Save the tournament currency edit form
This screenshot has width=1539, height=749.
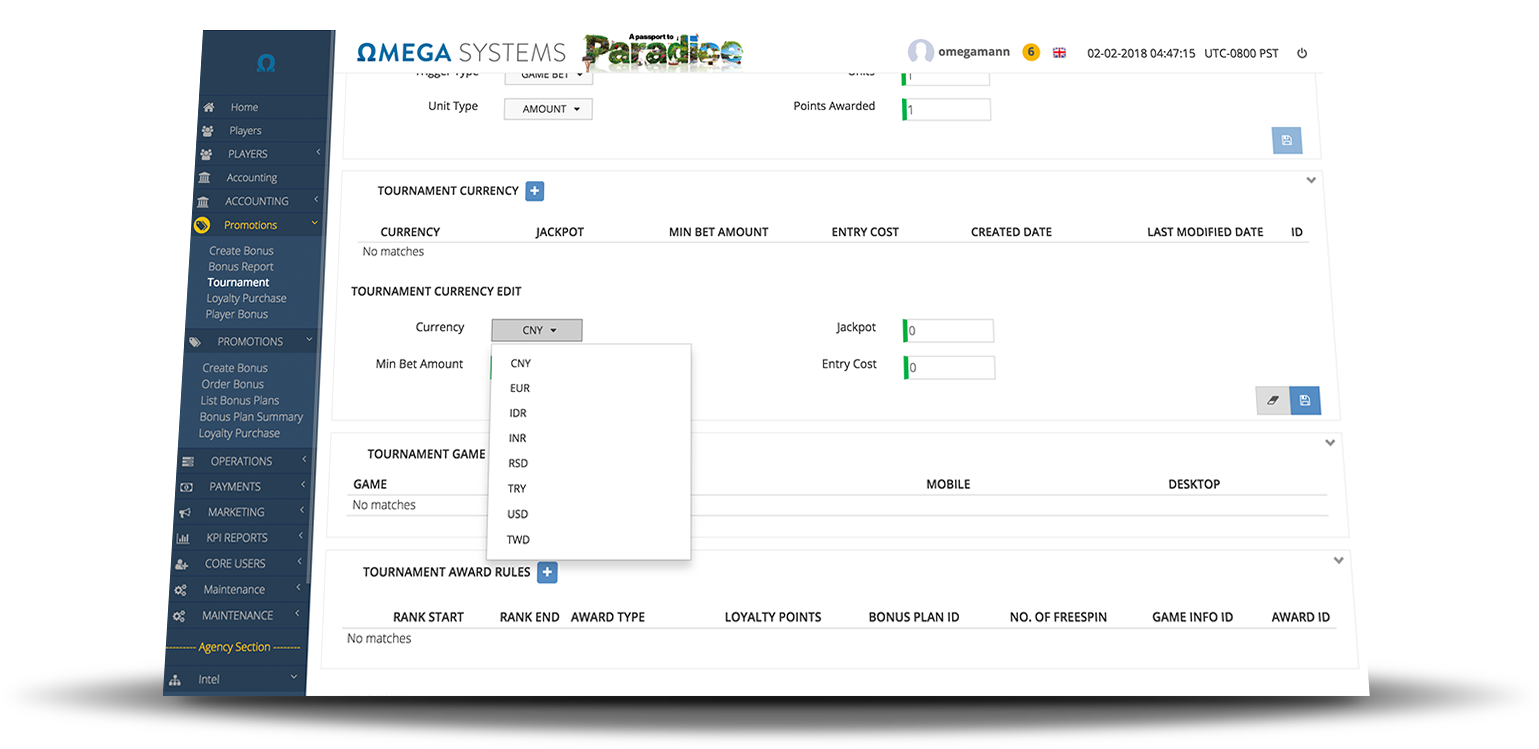tap(1305, 400)
